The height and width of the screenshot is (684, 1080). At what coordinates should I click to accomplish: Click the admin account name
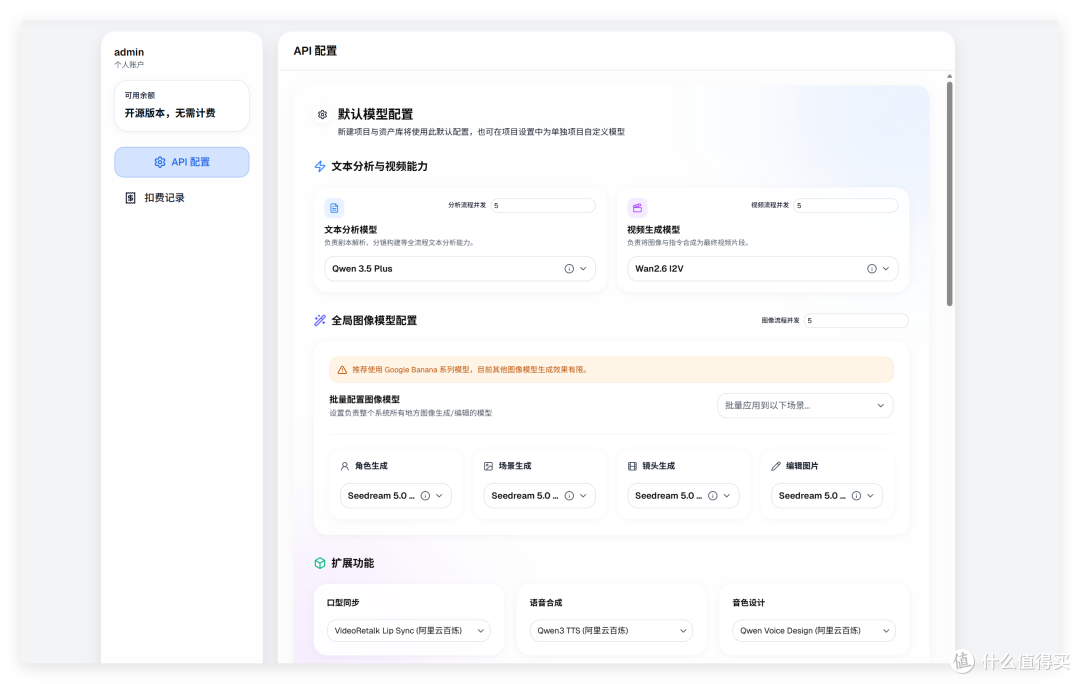(129, 52)
